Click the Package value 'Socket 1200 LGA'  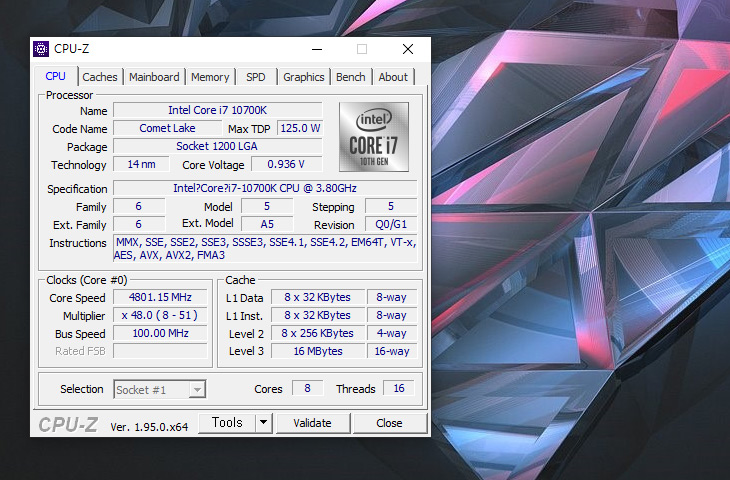pyautogui.click(x=217, y=146)
